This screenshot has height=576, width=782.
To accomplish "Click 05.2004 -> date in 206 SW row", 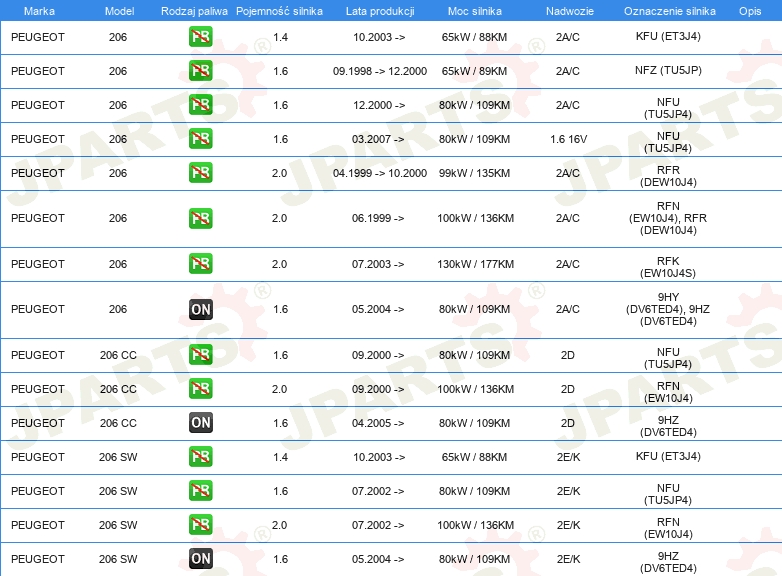I will click(378, 560).
